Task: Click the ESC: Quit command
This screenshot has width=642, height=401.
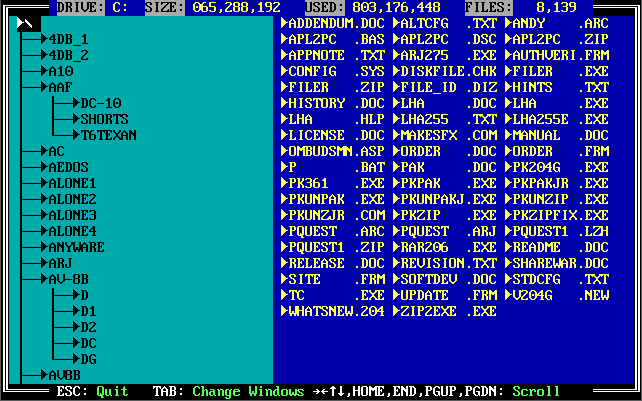Action: tap(93, 392)
